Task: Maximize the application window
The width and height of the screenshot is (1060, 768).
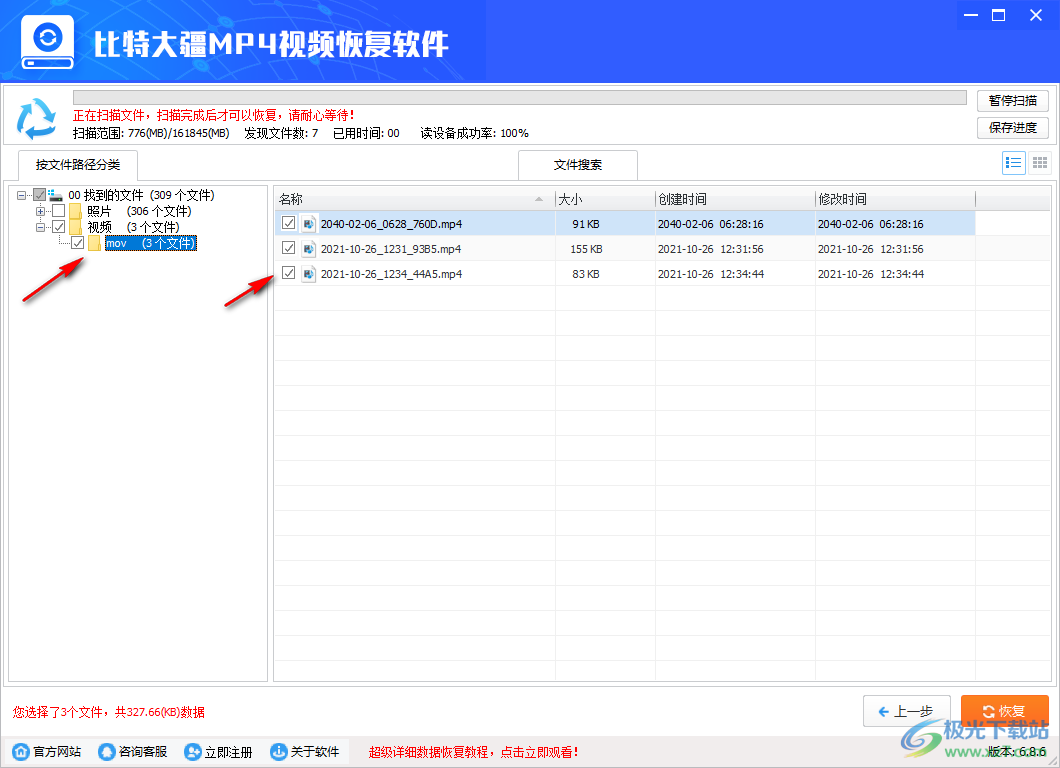Action: point(998,15)
